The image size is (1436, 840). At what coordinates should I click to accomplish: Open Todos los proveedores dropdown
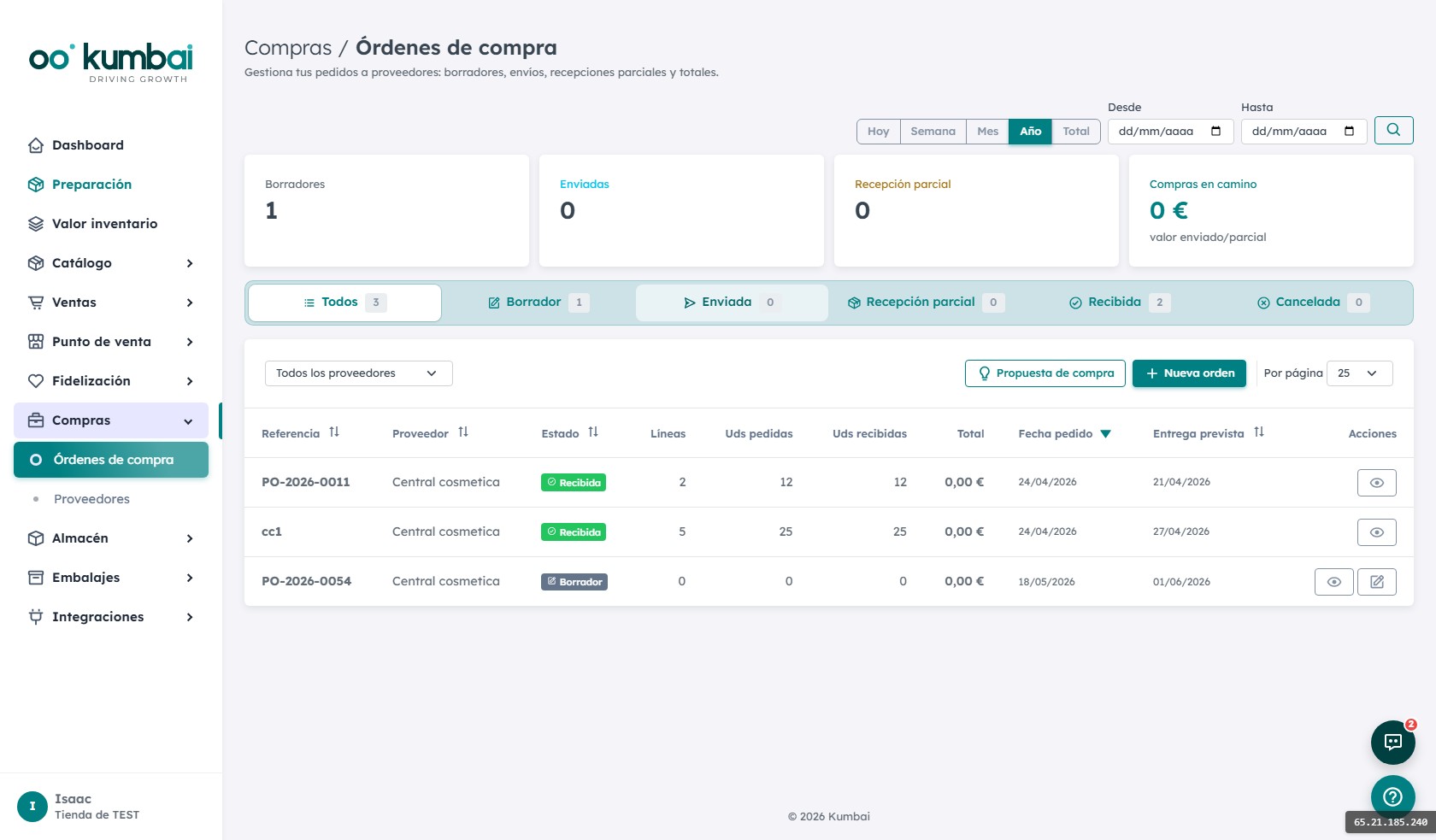coord(359,373)
